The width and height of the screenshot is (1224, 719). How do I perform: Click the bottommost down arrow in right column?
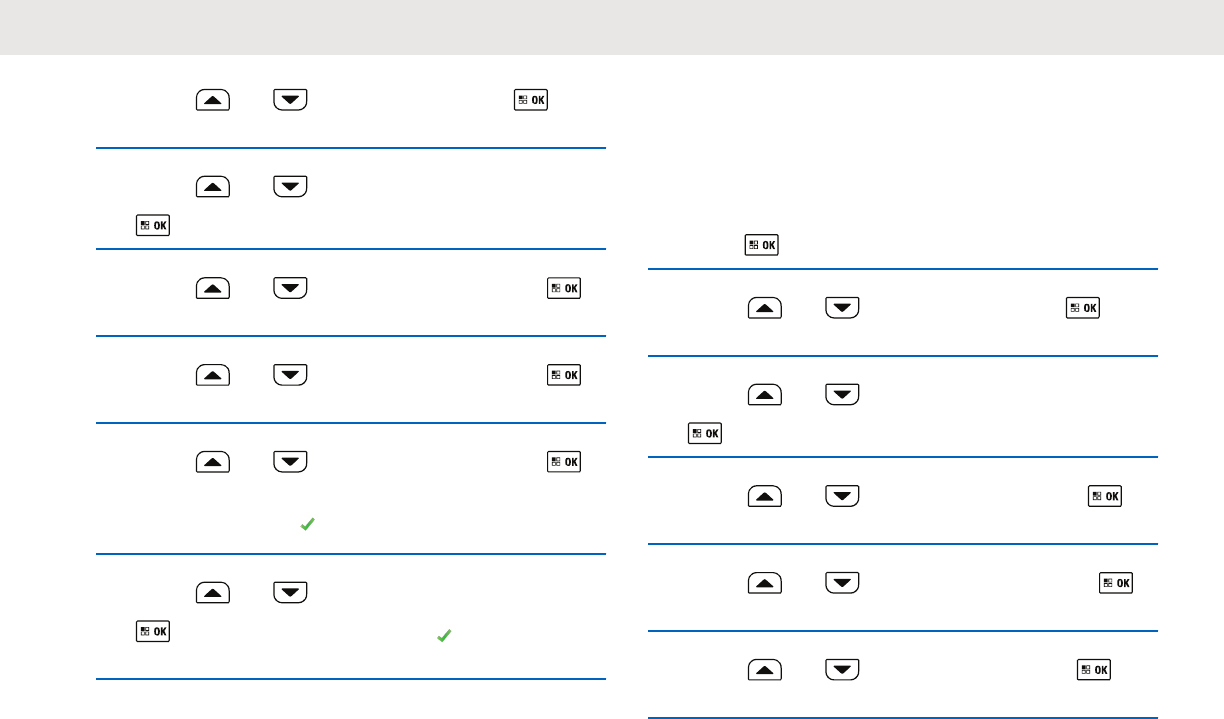[x=842, y=669]
